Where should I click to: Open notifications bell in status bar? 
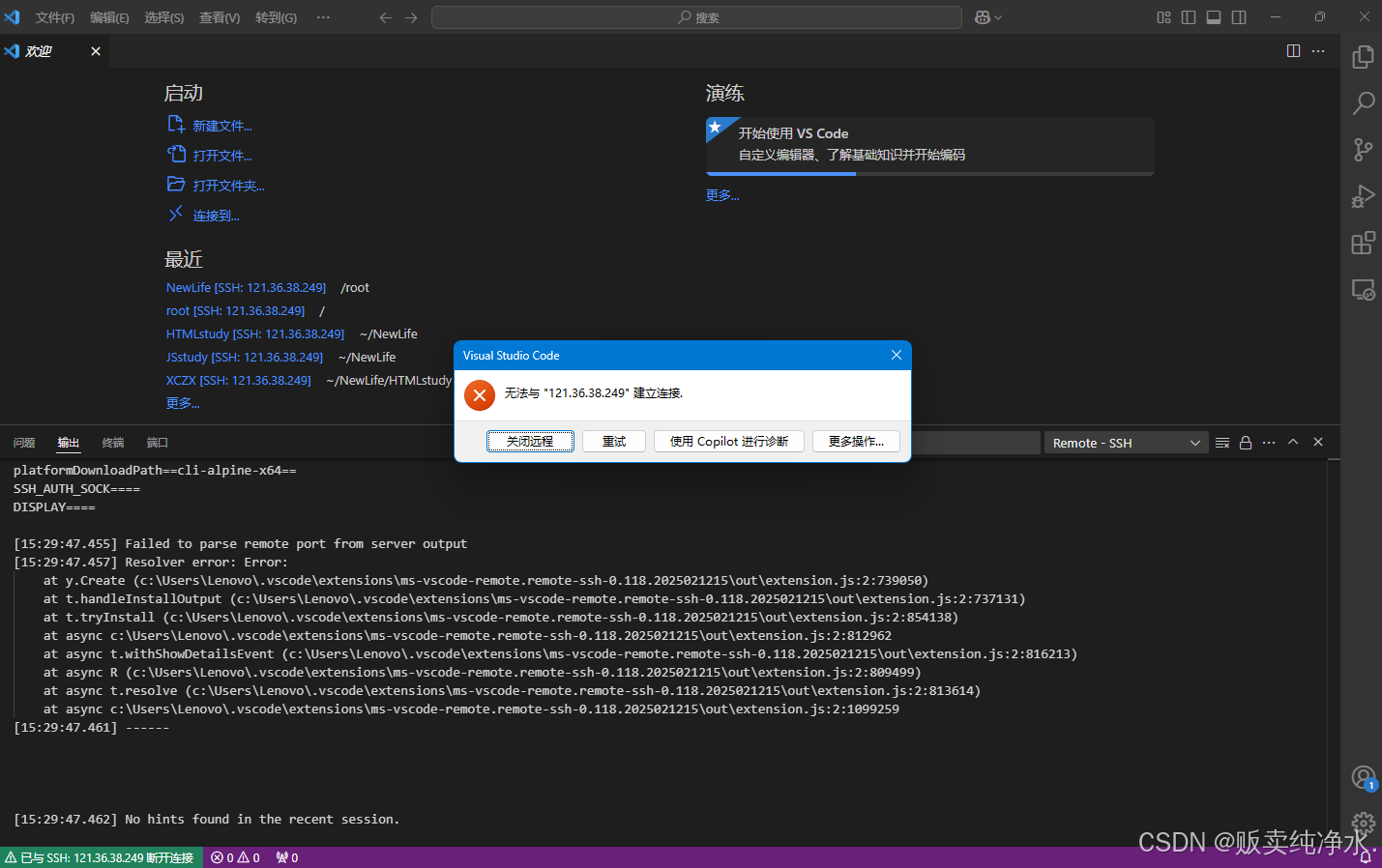coord(1366,858)
